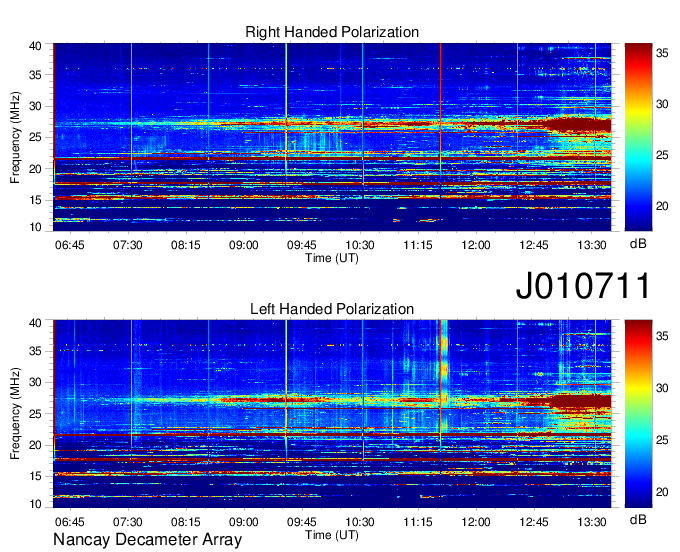Click the 09:00 tick of Right Handed plot
The image size is (680, 552).
244,245
